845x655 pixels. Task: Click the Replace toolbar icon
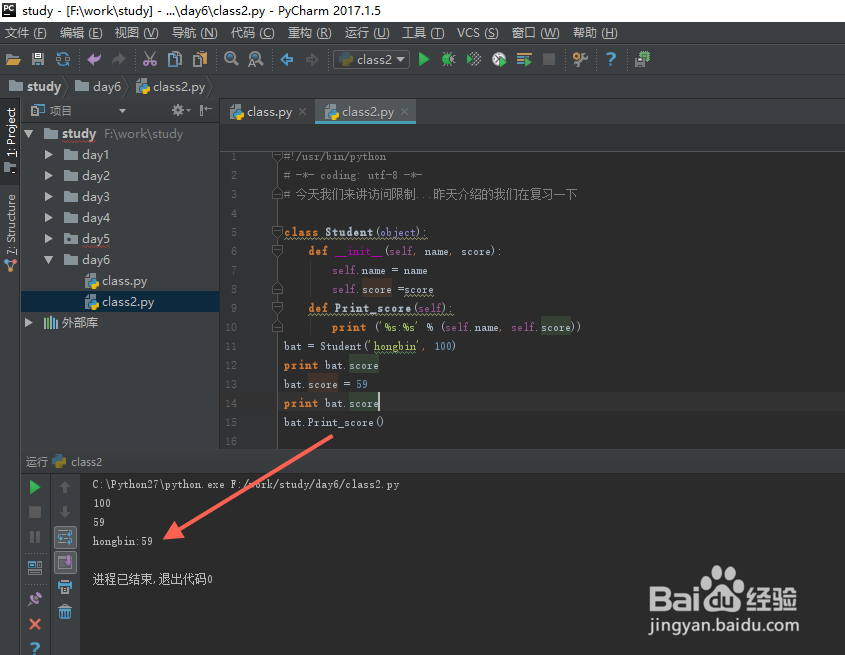click(x=255, y=59)
